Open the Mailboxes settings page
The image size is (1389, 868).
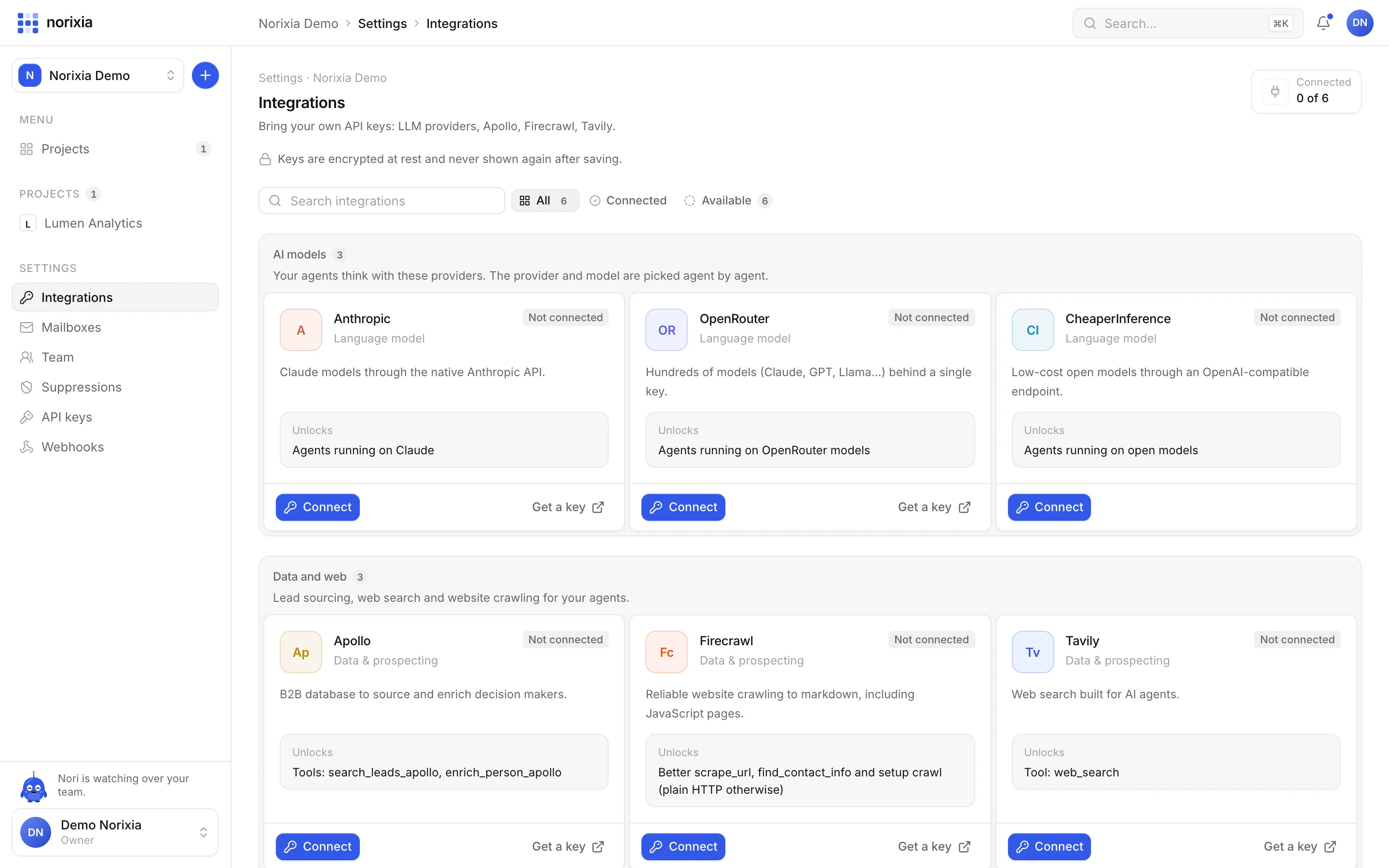(115, 327)
